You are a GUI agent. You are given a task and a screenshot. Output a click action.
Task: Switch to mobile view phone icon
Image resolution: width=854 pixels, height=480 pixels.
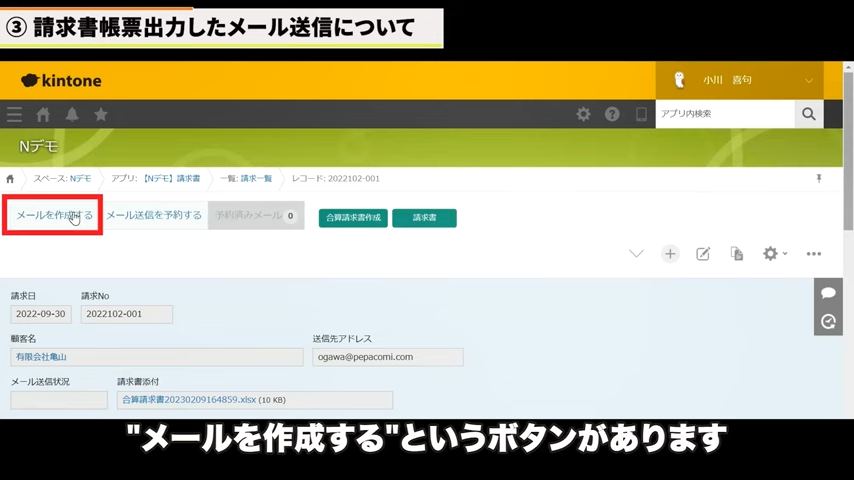coord(641,114)
